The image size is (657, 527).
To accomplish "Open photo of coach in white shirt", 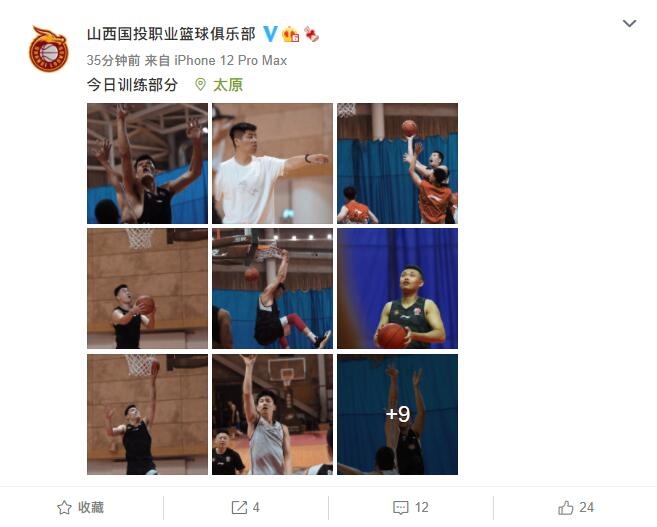I will click(x=272, y=163).
